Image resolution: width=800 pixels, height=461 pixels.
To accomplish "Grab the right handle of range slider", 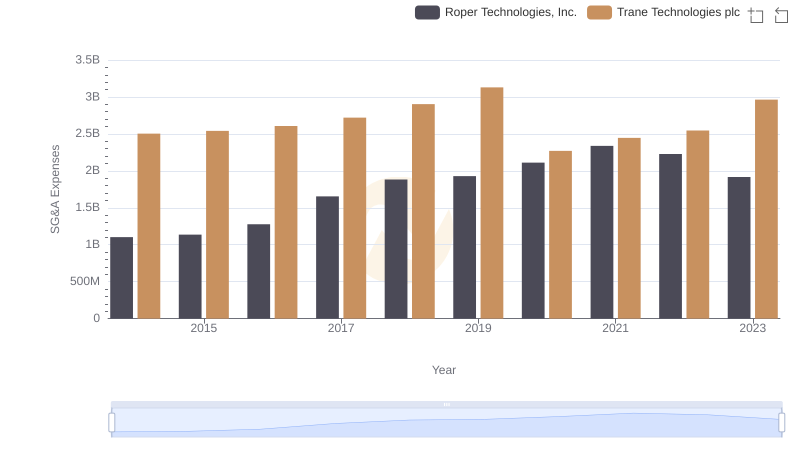I will click(x=782, y=422).
